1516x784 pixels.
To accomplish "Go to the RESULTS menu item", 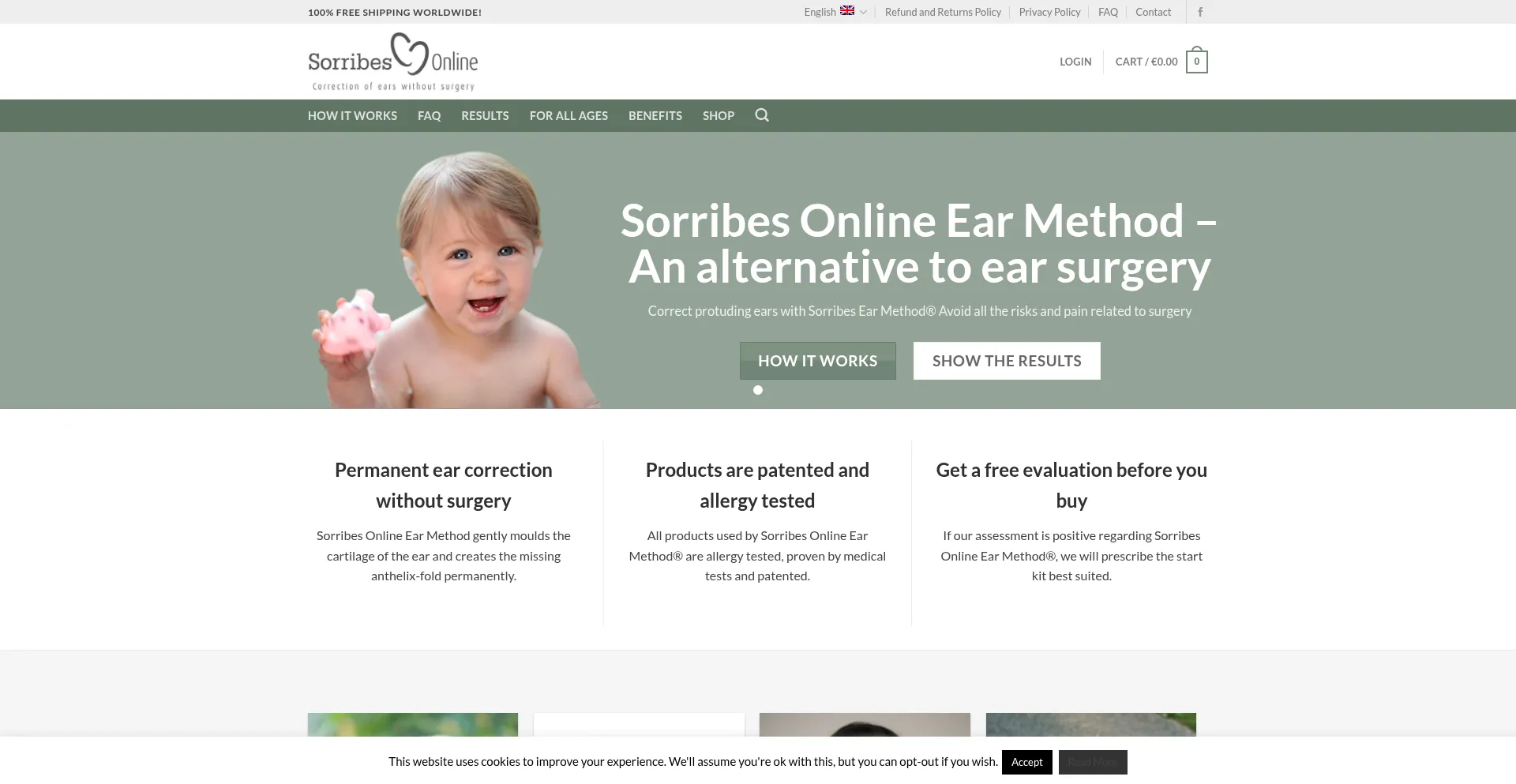I will [485, 115].
